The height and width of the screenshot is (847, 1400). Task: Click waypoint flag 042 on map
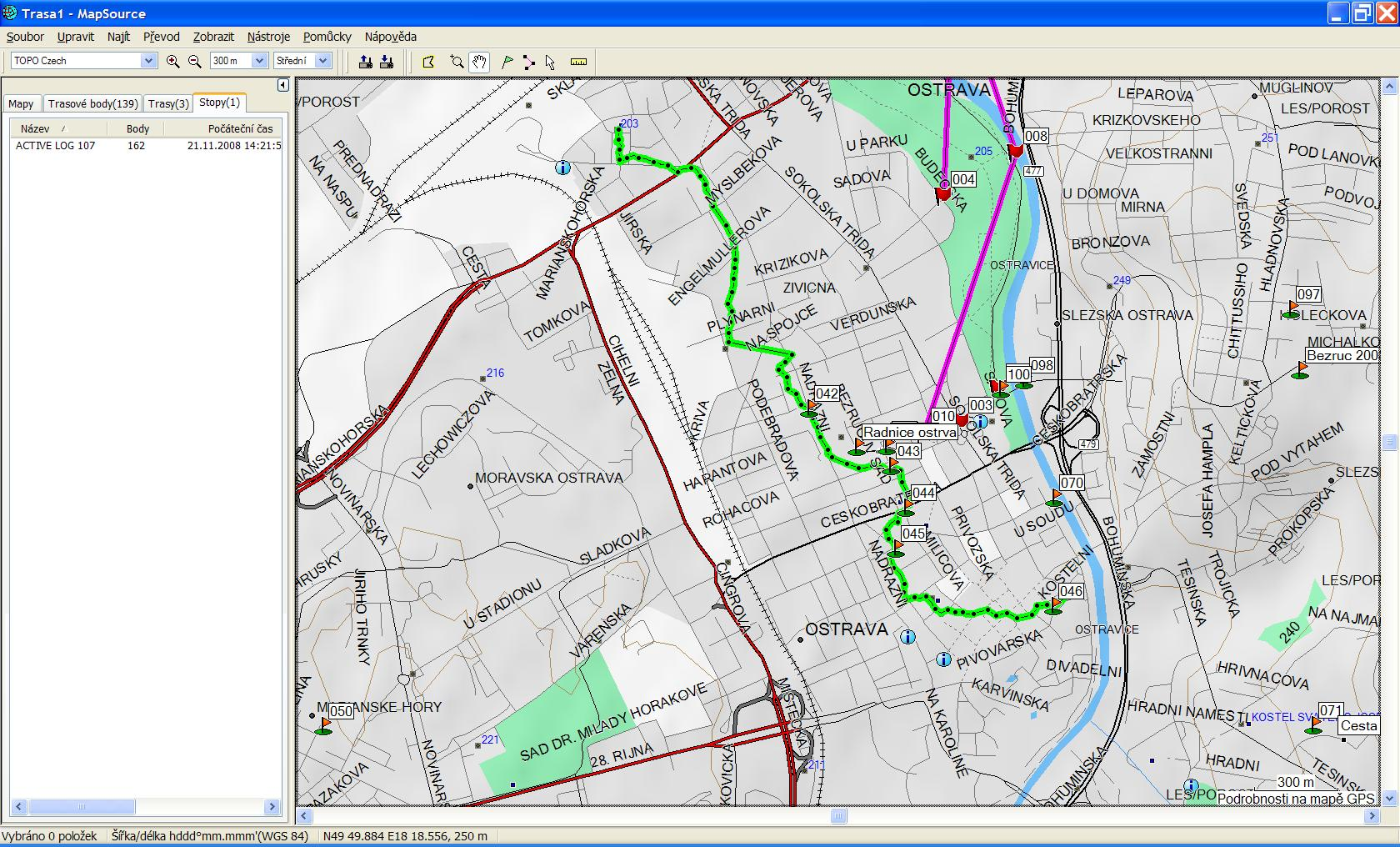(x=810, y=408)
